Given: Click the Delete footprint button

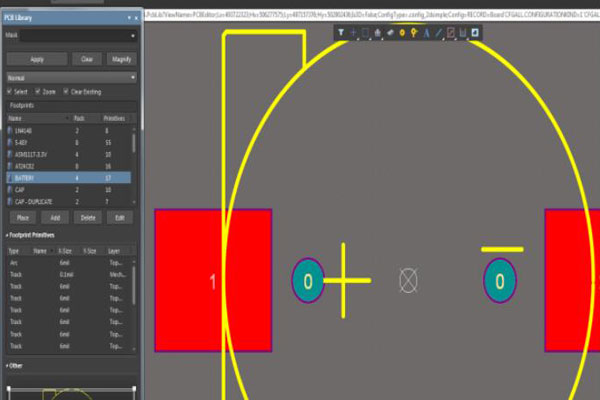Looking at the screenshot, I should (88, 217).
